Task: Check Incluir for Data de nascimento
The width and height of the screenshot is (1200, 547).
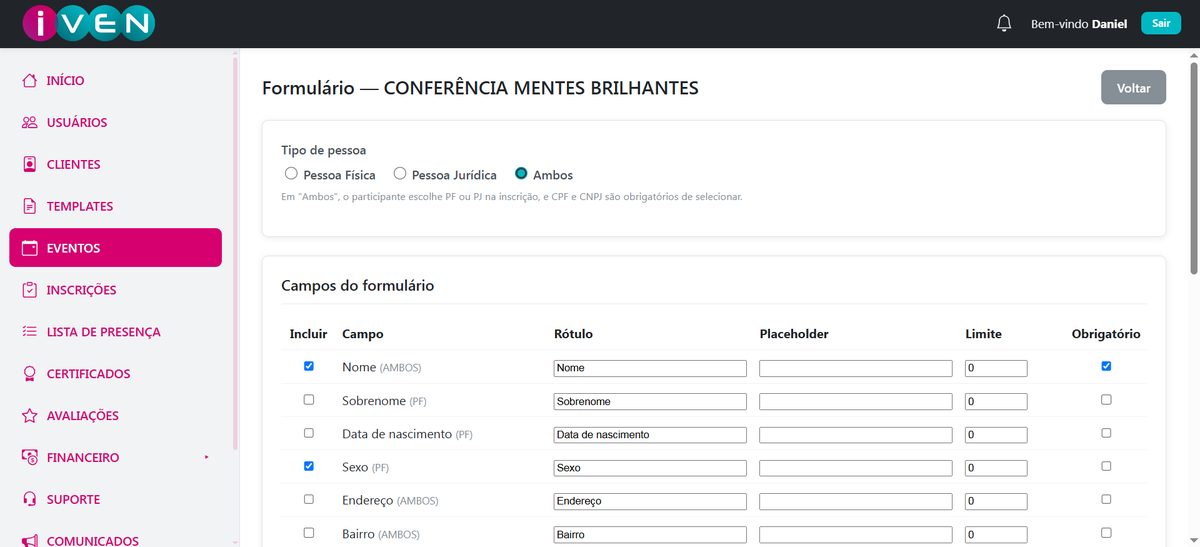Action: click(308, 433)
